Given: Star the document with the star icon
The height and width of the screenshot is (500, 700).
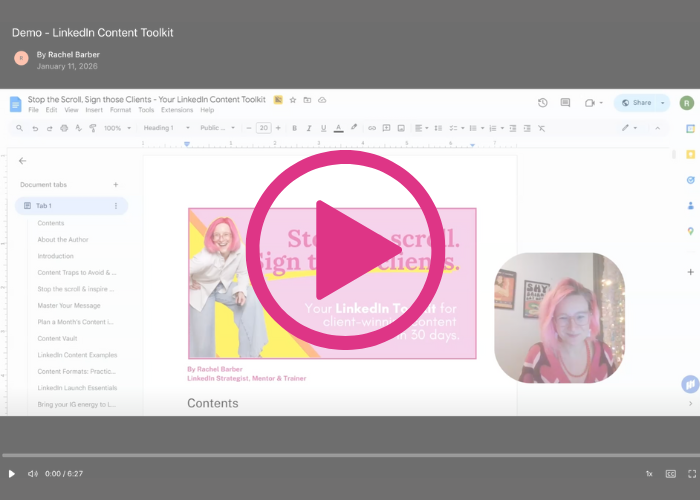Looking at the screenshot, I should click(x=293, y=100).
